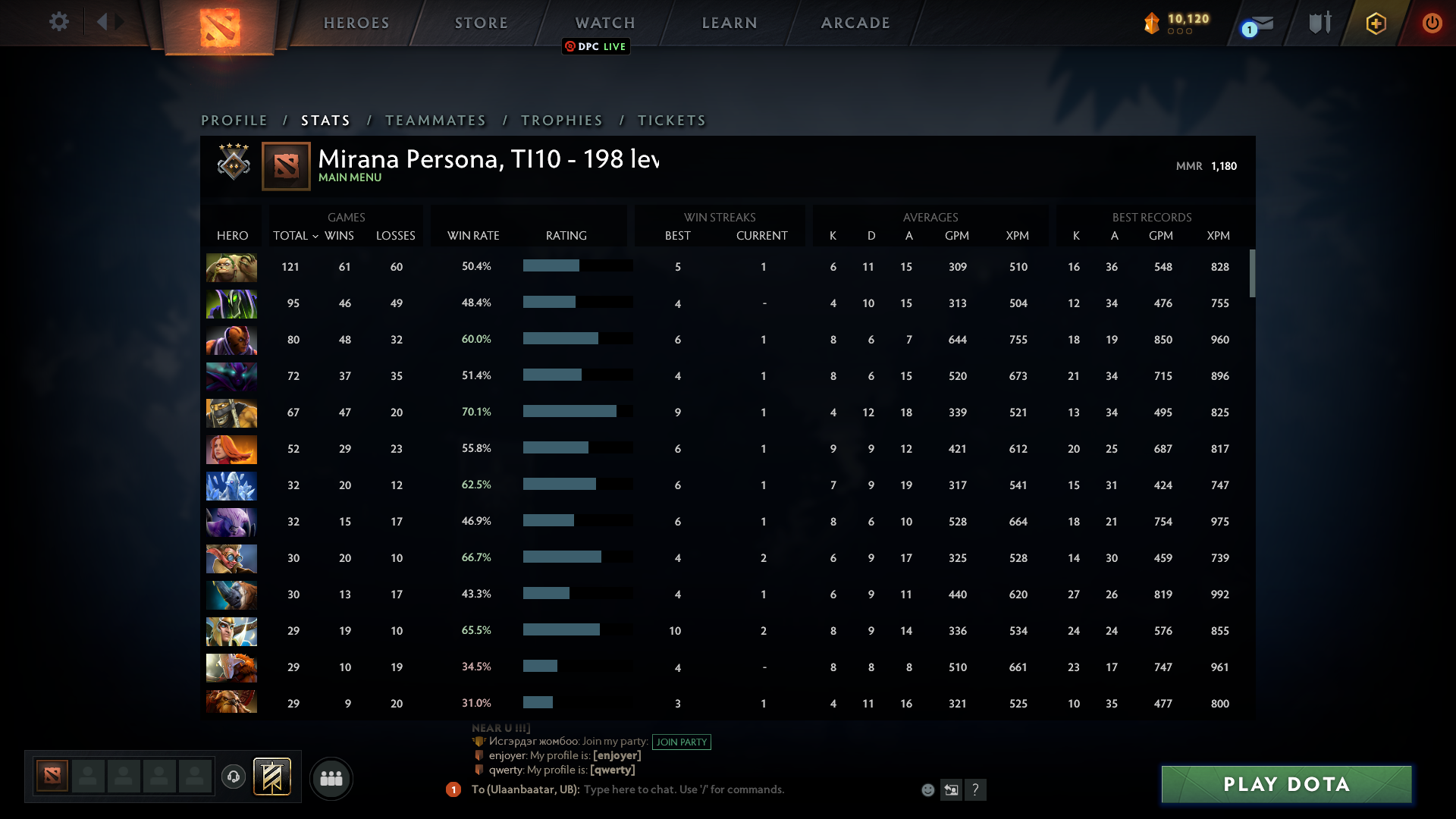Image resolution: width=1456 pixels, height=819 pixels.
Task: Click the question mark chat help icon
Action: (x=977, y=789)
